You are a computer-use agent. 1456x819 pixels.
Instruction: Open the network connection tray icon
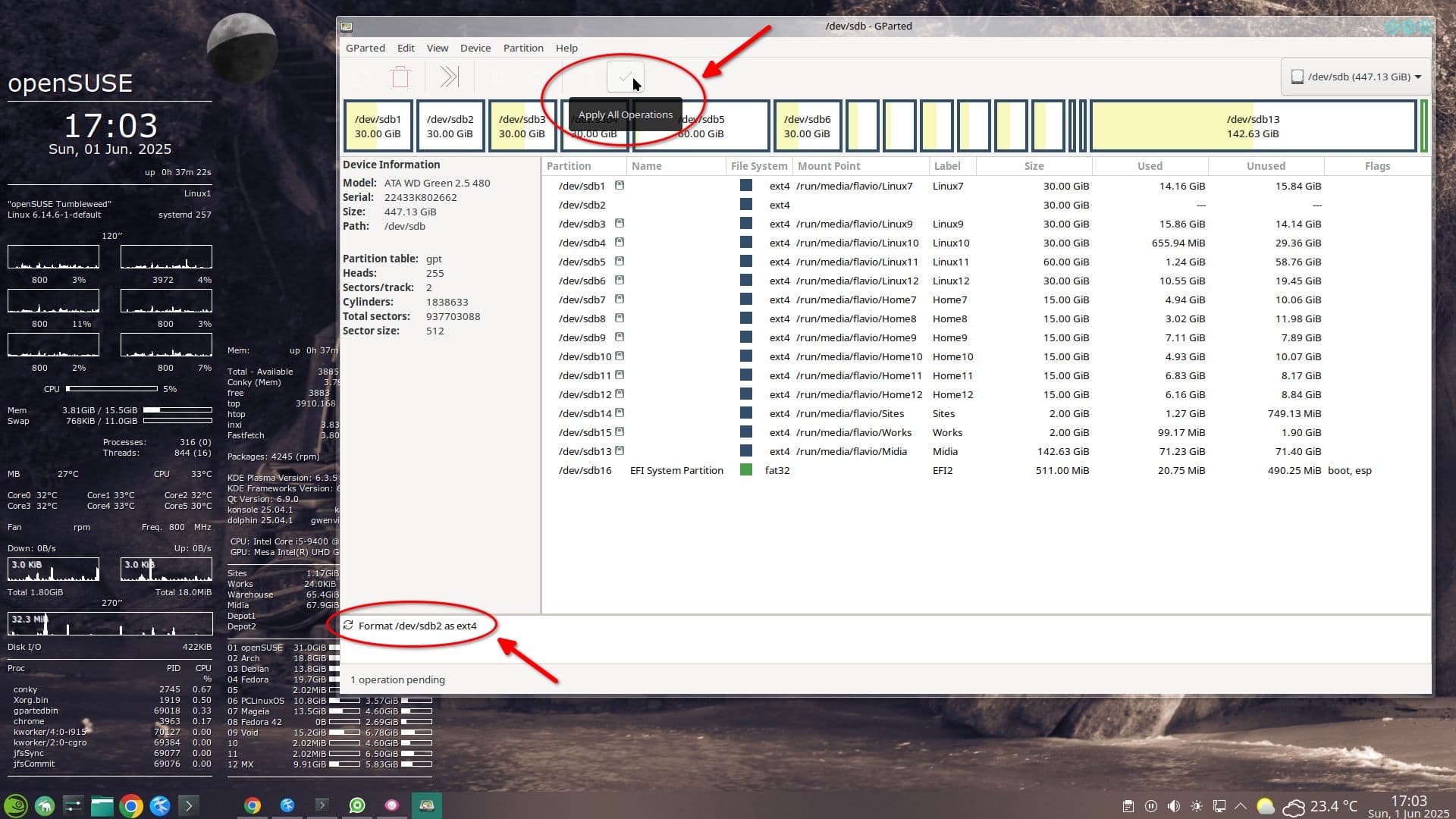1219,806
